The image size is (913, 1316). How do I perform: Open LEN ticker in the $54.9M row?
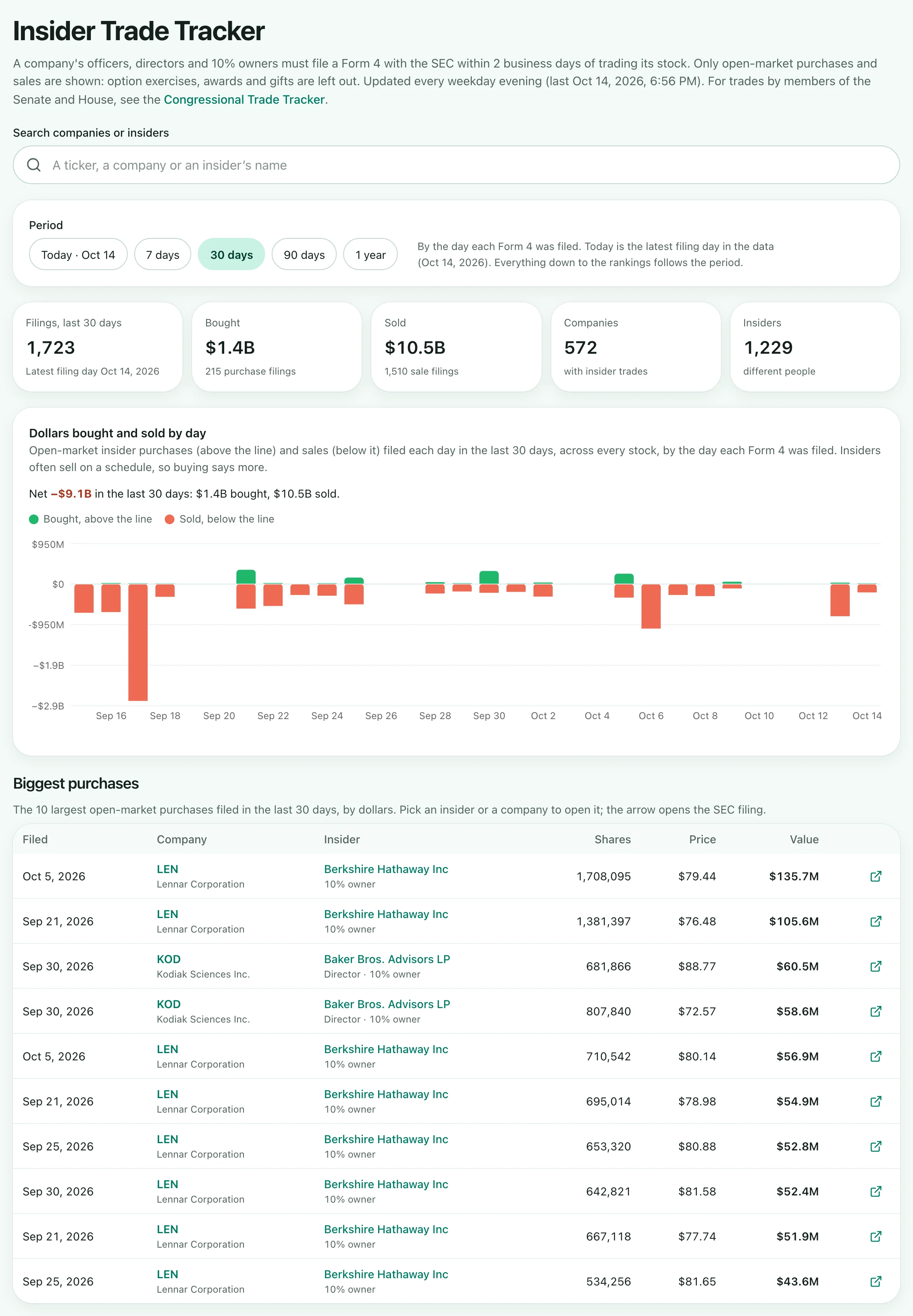(x=167, y=1094)
